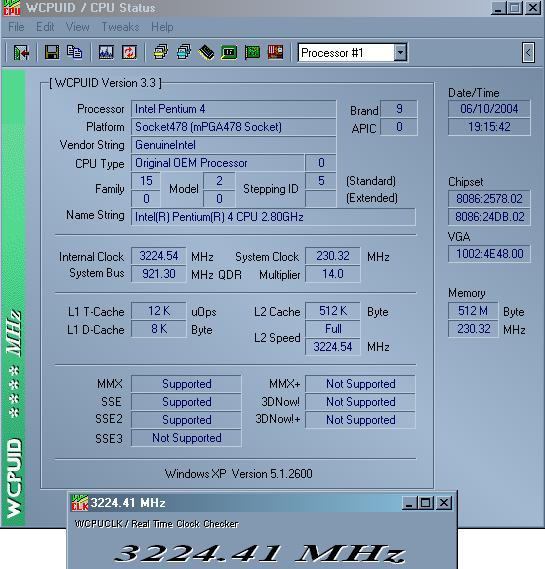Click 'Windows XP Version 5.1.2600' text
Viewport: 545px width, 569px height.
[238, 474]
